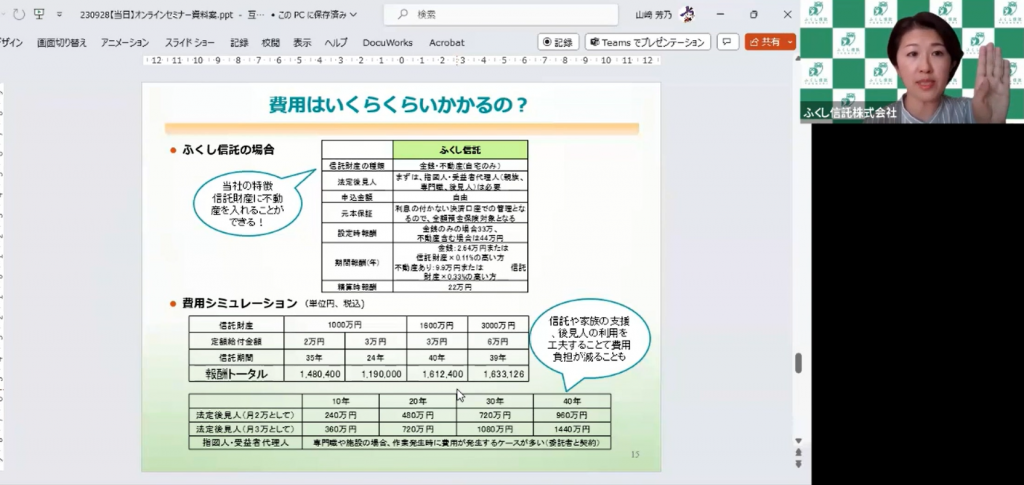Click the Redo icon in title bar
The image size is (1024, 485).
[x=19, y=14]
